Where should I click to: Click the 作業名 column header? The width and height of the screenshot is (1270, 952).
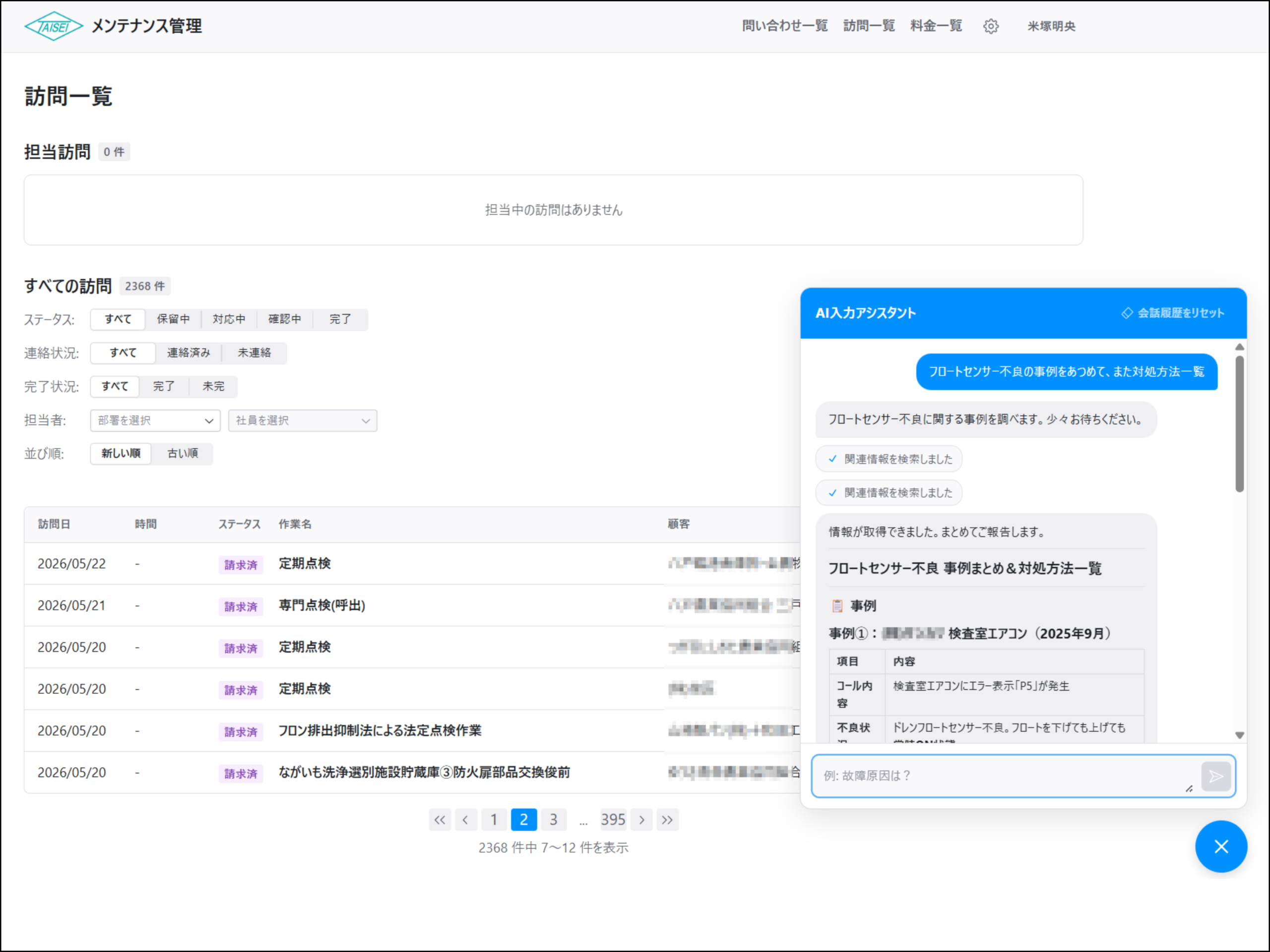(295, 524)
